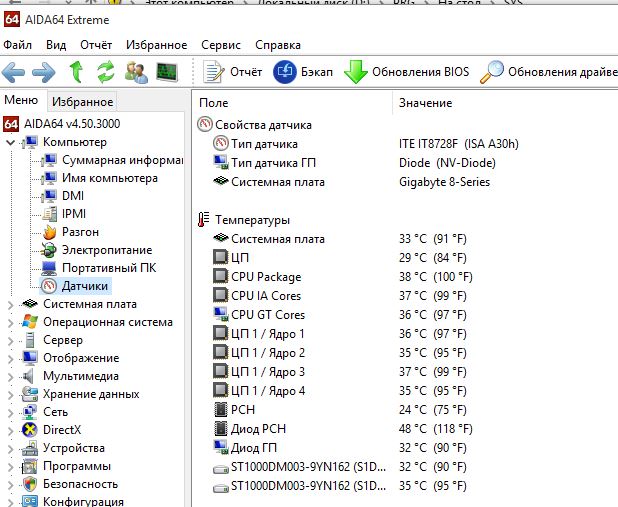This screenshot has height=507, width=618.
Task: Click Обновления BIOS toolbar button
Action: [406, 72]
